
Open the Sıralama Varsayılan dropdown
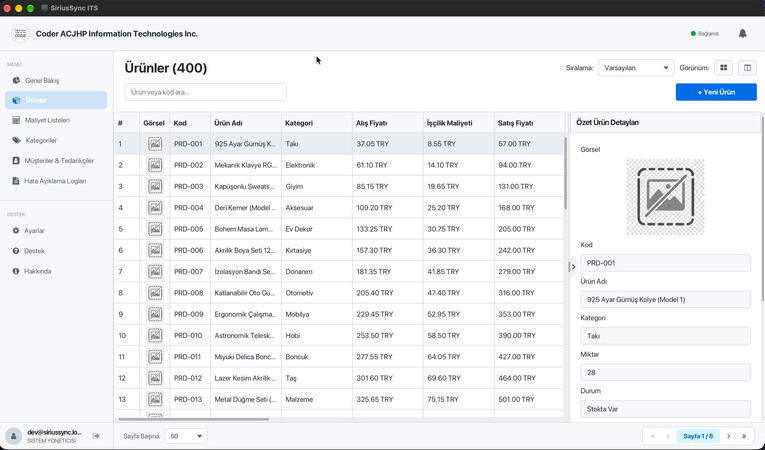click(x=636, y=68)
